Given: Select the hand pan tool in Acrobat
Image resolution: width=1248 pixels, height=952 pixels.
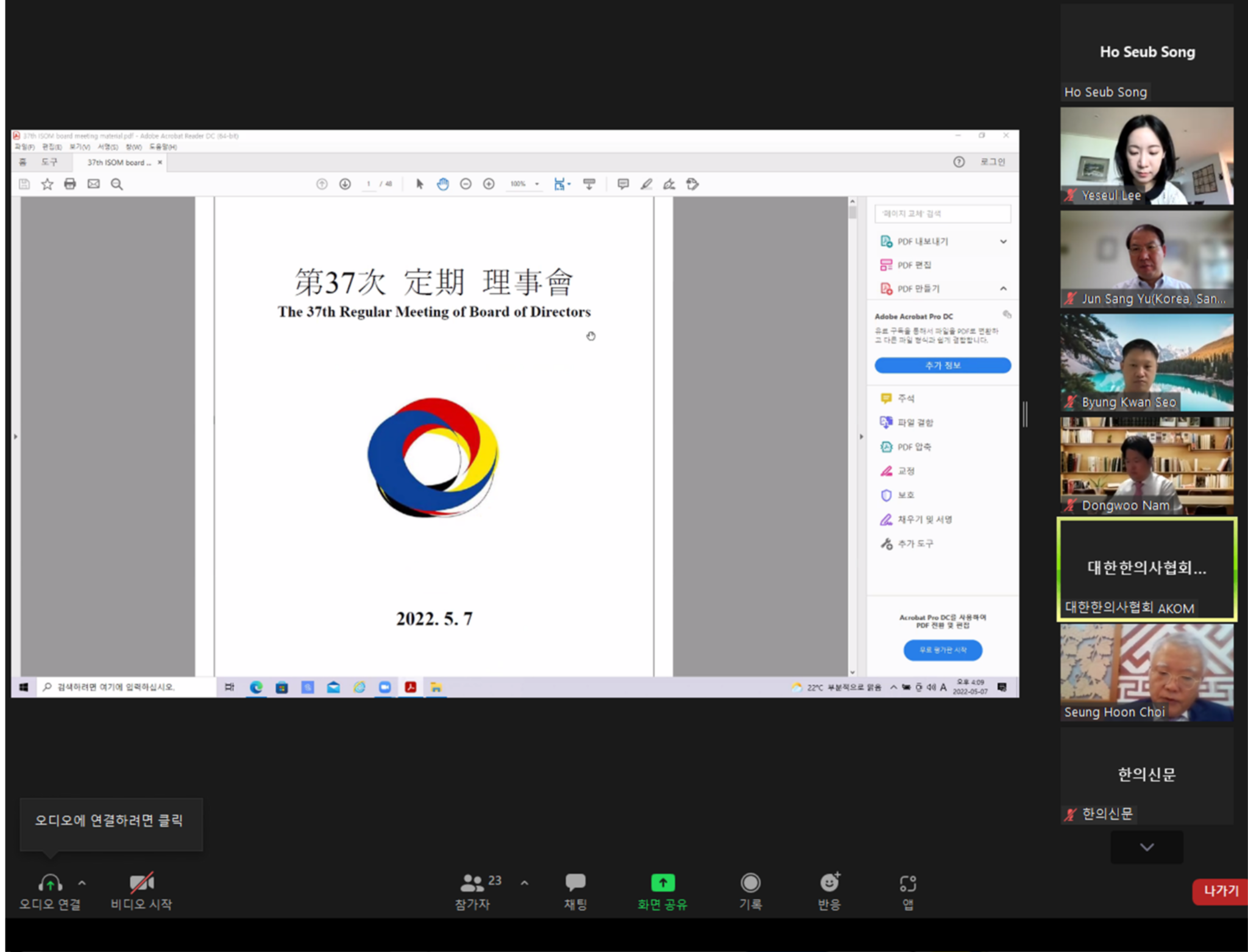Looking at the screenshot, I should click(442, 184).
